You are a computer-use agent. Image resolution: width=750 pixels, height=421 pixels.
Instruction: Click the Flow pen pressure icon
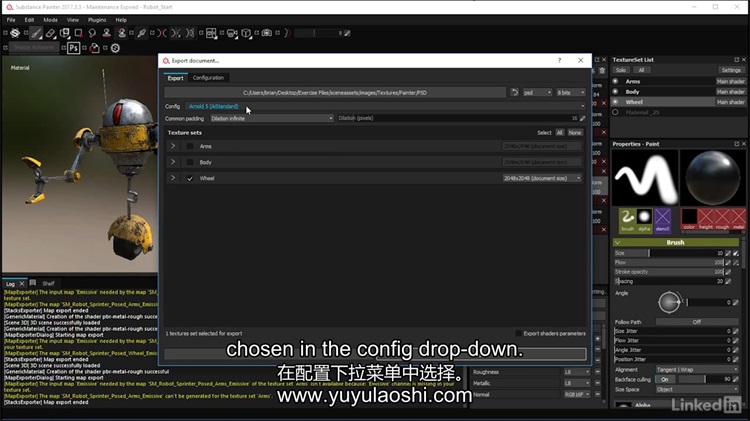pyautogui.click(x=736, y=263)
